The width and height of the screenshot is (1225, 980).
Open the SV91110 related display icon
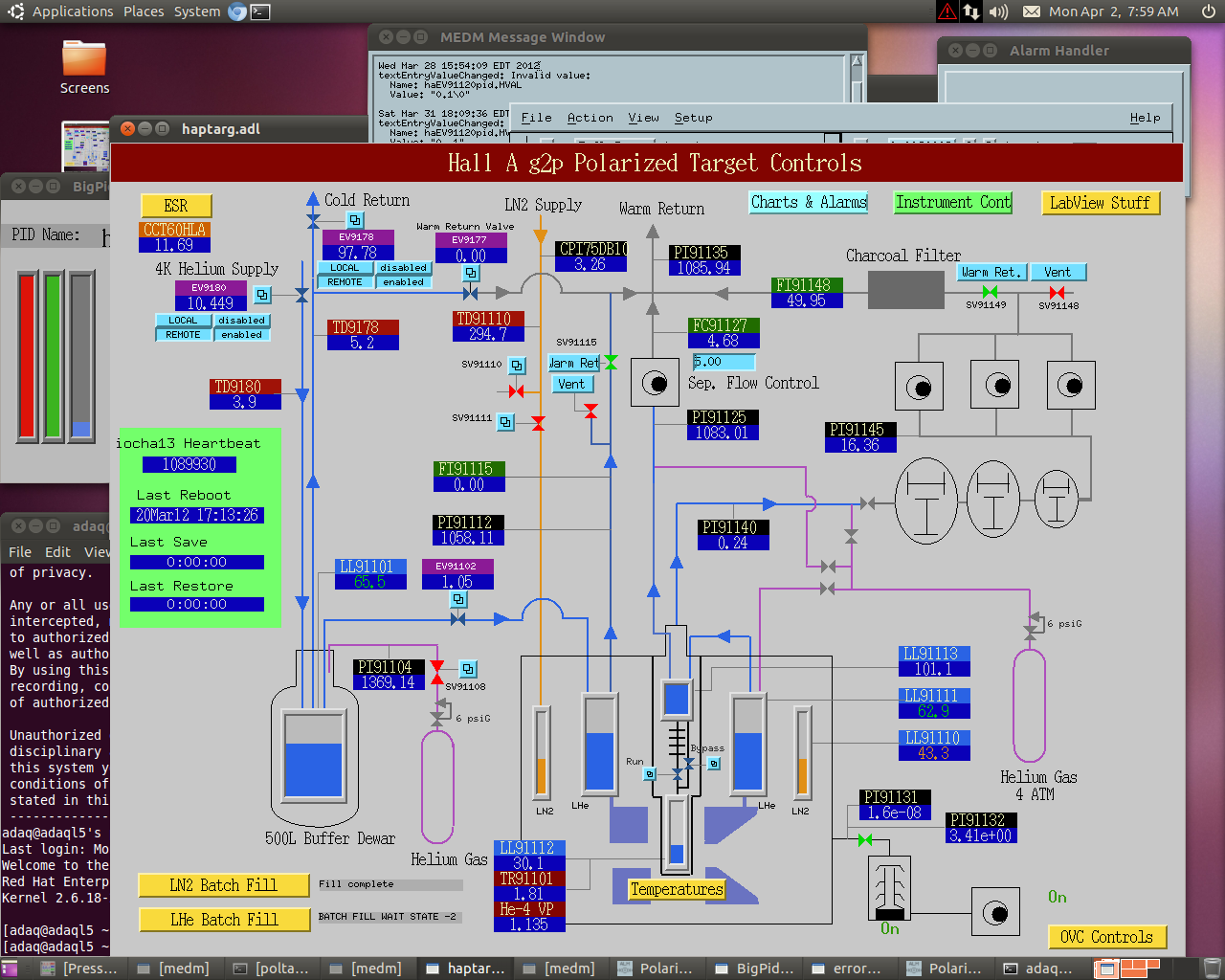[x=517, y=366]
